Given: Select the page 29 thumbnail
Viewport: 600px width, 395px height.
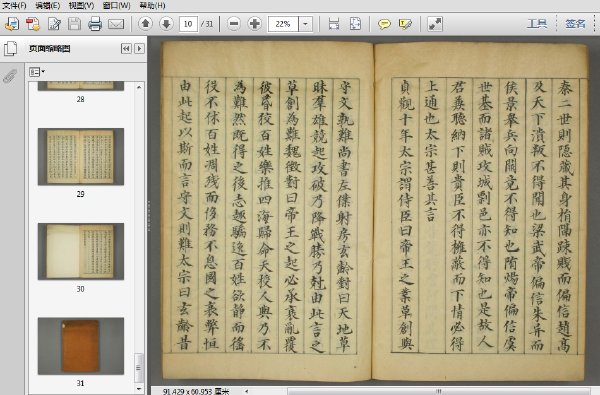Looking at the screenshot, I should 81,157.
